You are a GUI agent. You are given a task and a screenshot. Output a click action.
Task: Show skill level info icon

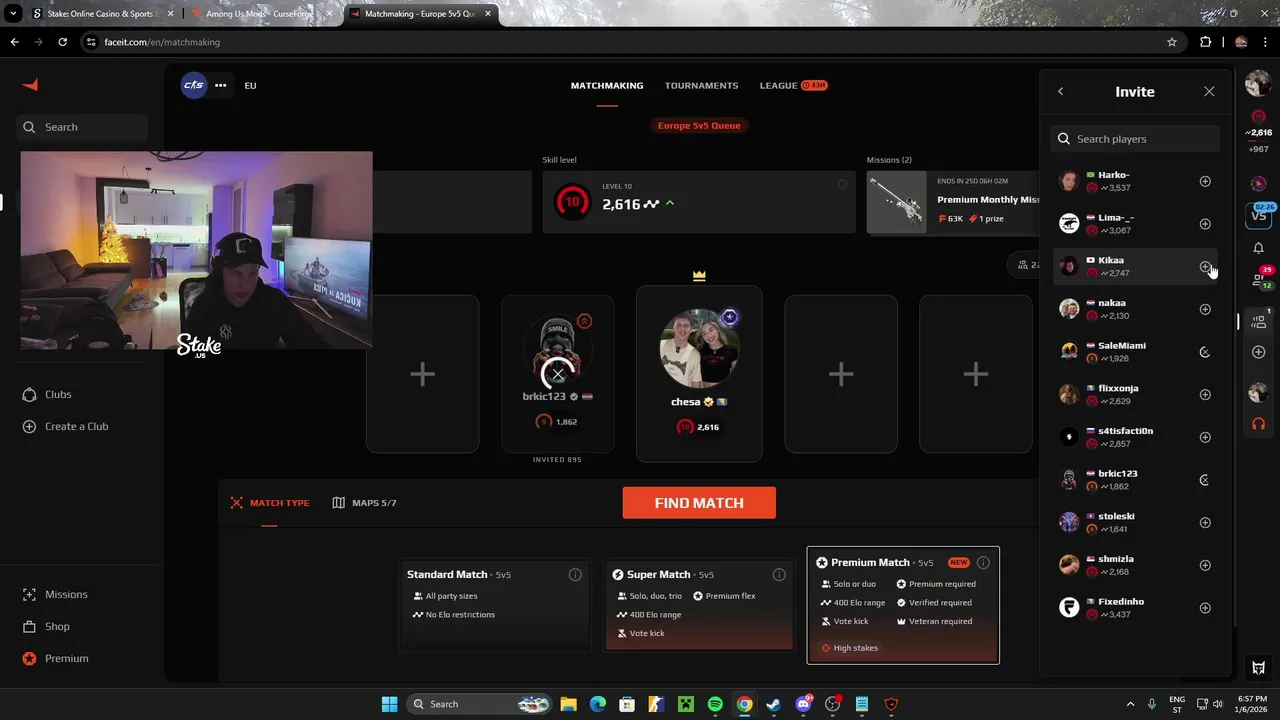point(842,184)
